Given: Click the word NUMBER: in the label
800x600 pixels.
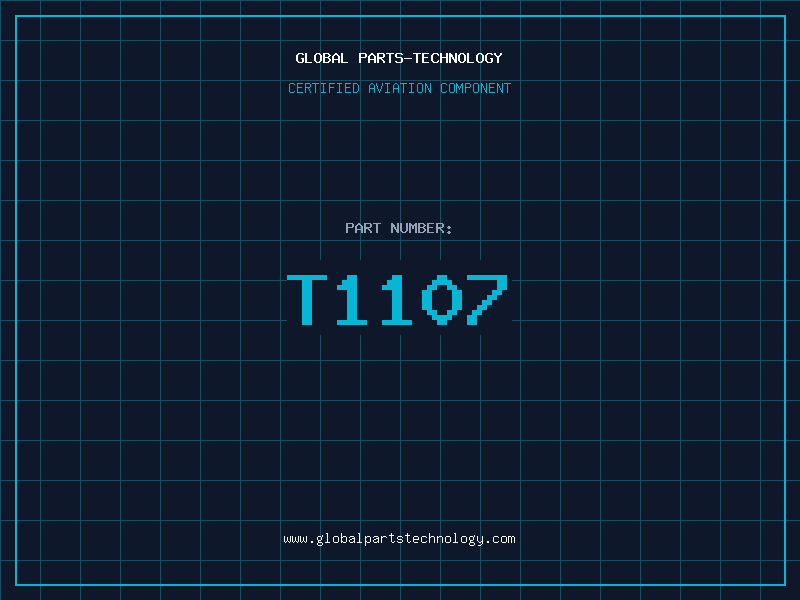Looking at the screenshot, I should (x=422, y=228).
